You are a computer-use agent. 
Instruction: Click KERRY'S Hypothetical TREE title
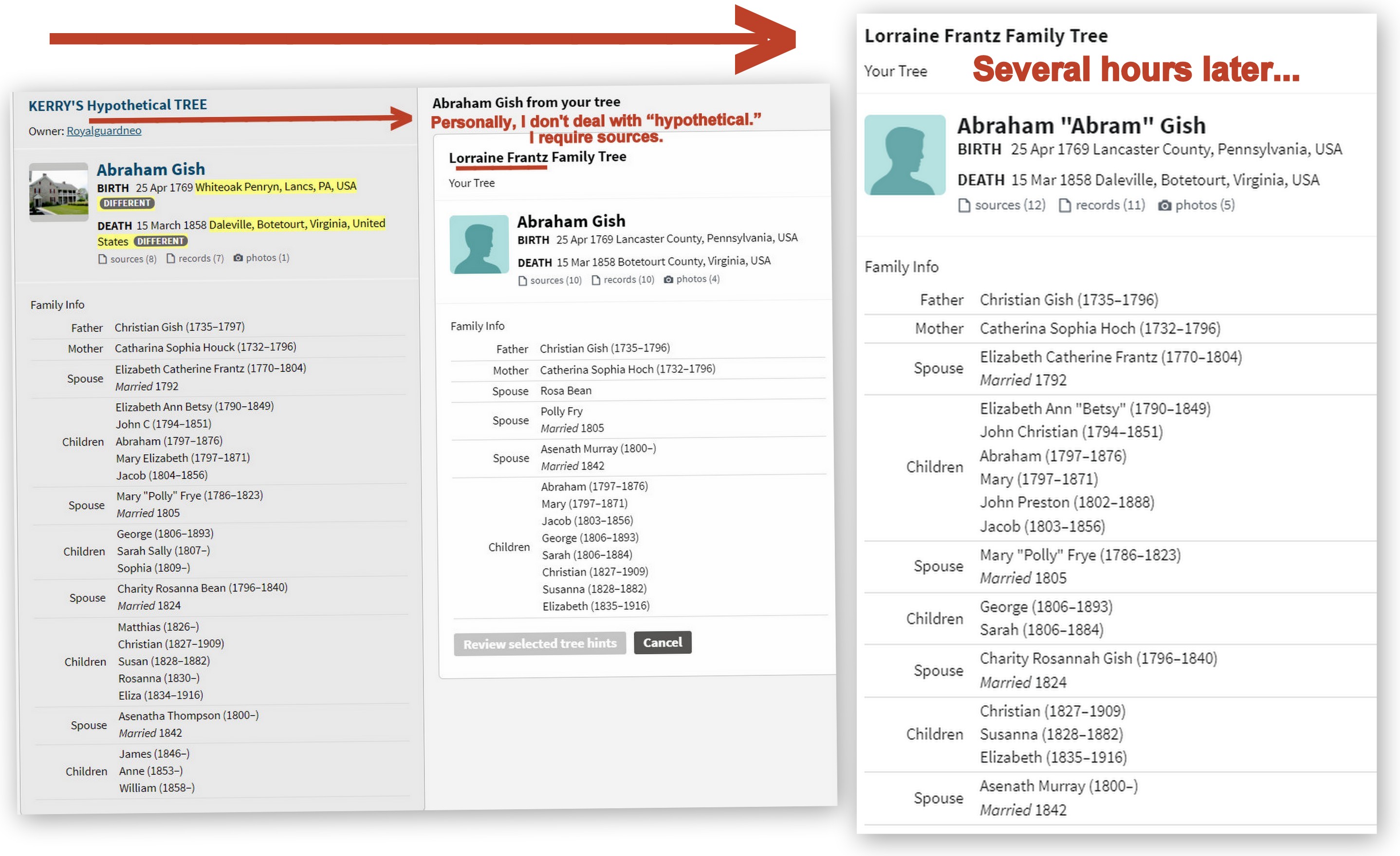click(x=118, y=105)
